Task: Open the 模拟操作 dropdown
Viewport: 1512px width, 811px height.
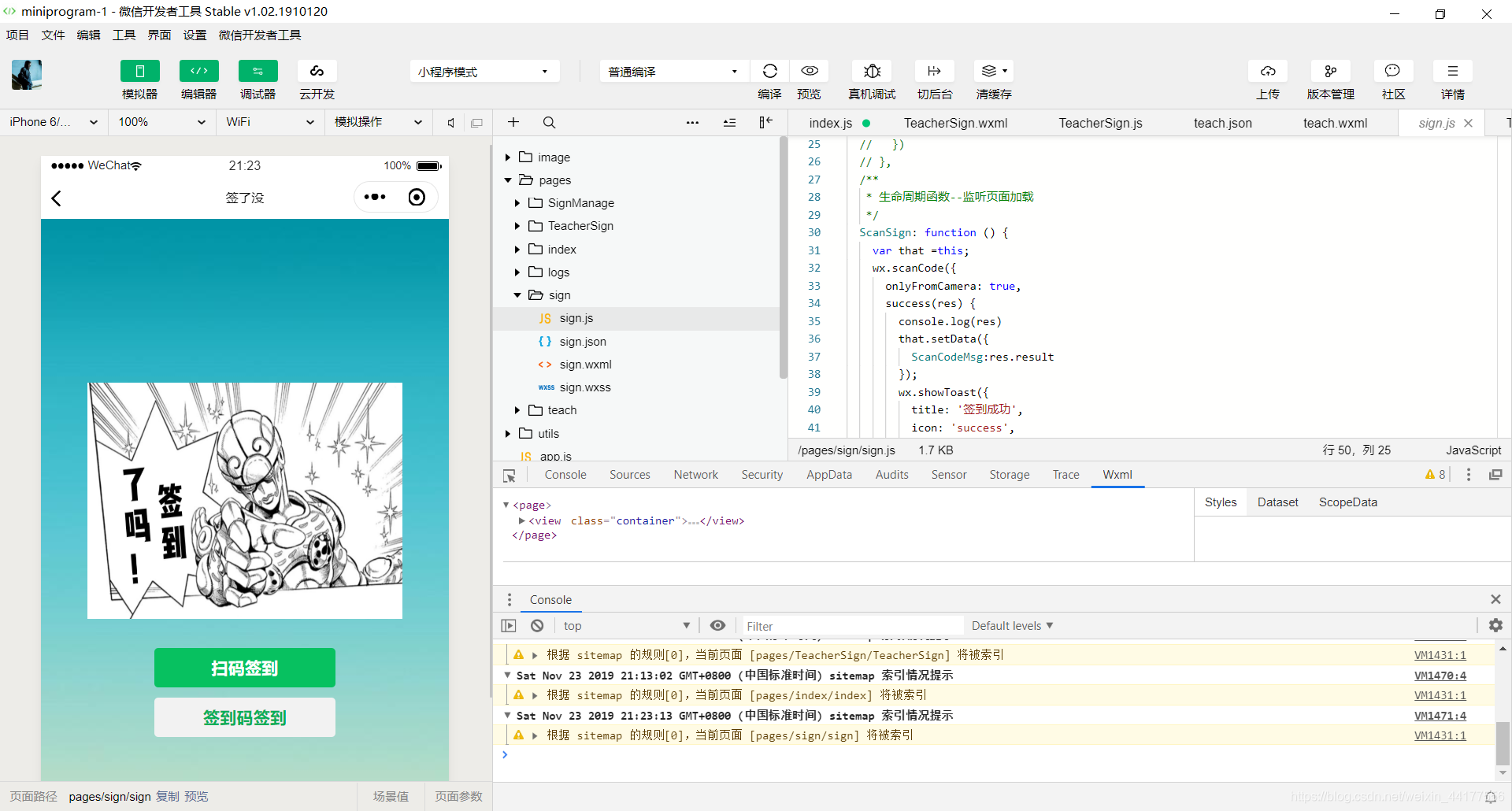Action: click(x=379, y=122)
